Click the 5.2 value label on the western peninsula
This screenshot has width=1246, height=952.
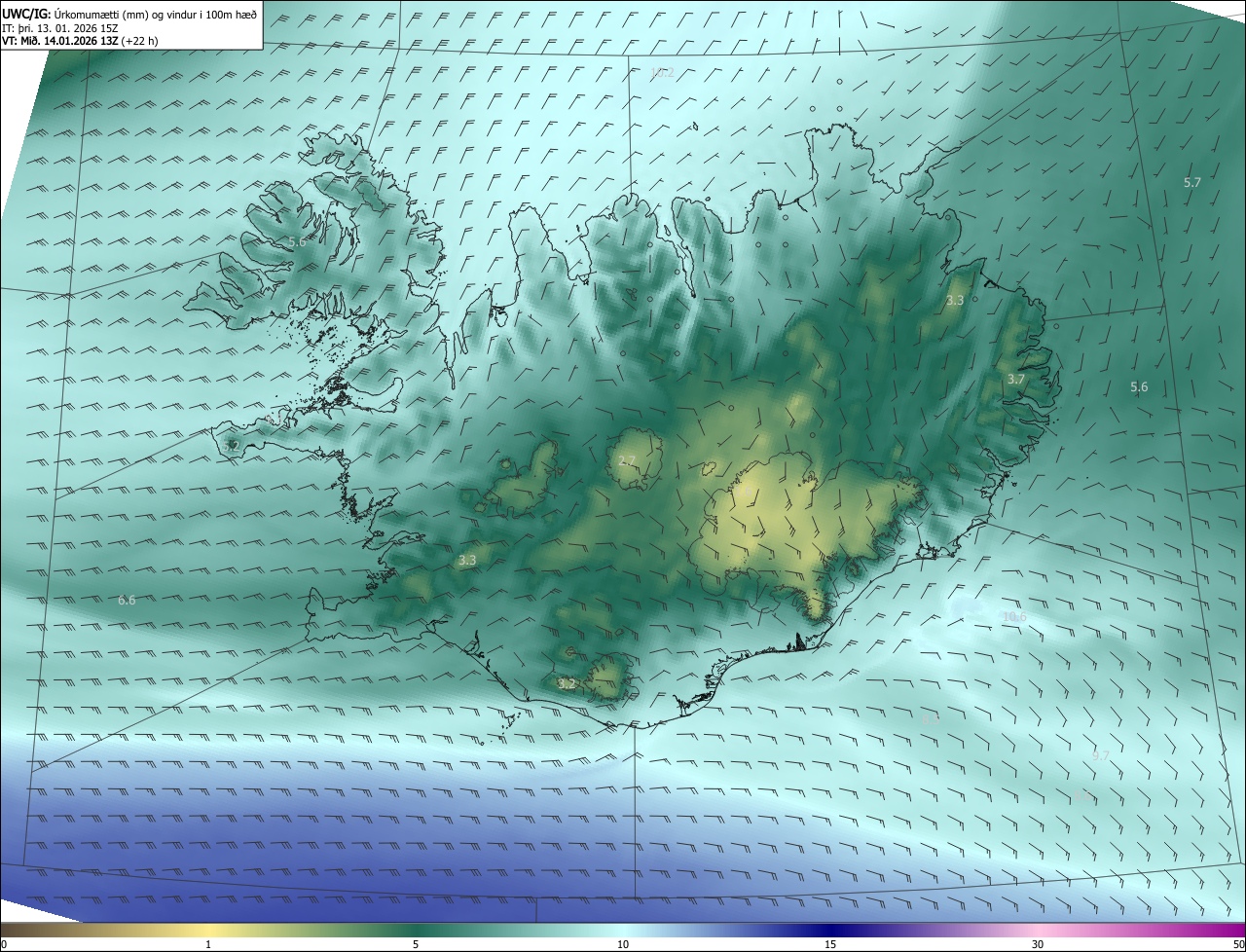tap(231, 446)
